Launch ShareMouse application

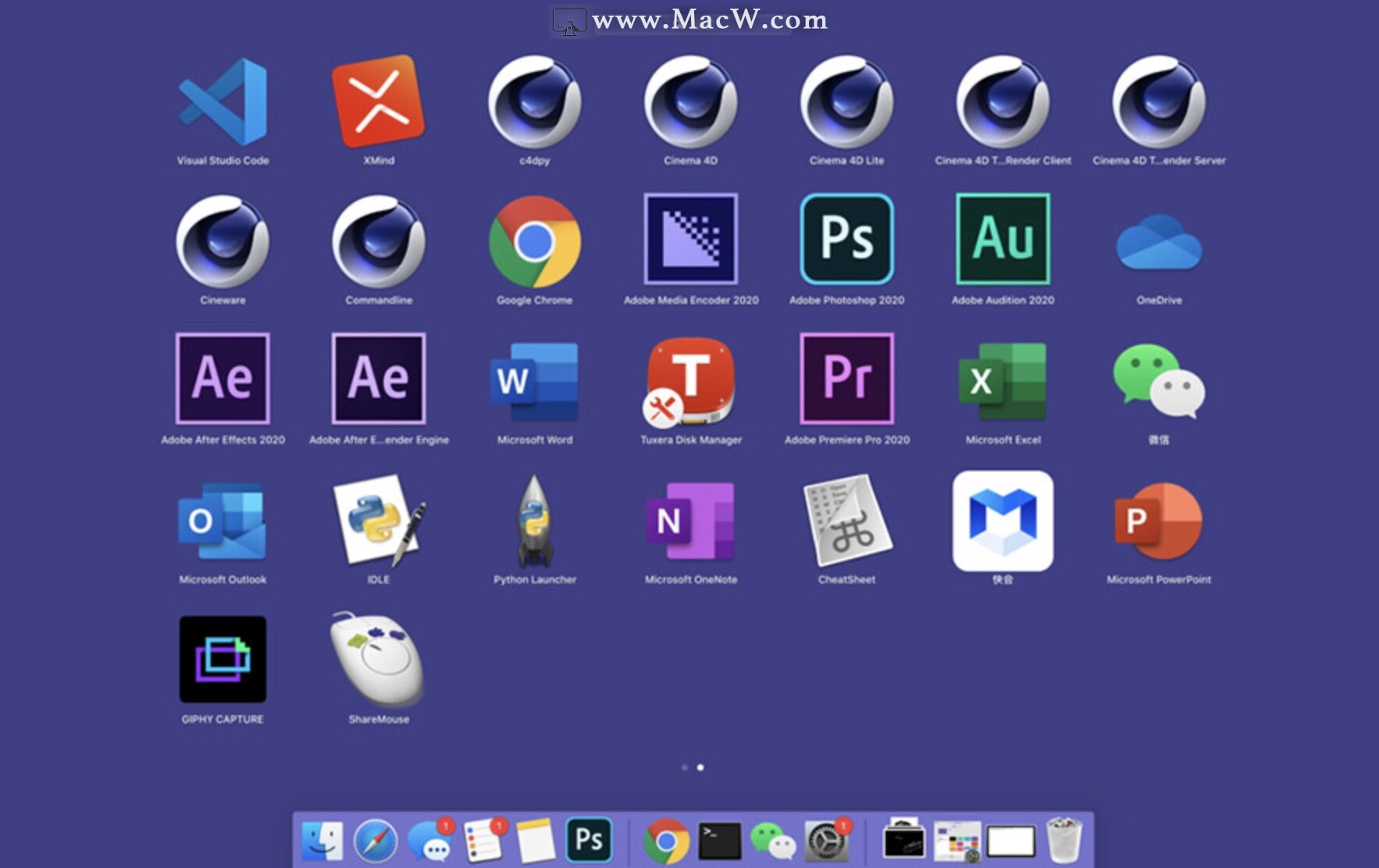(379, 660)
